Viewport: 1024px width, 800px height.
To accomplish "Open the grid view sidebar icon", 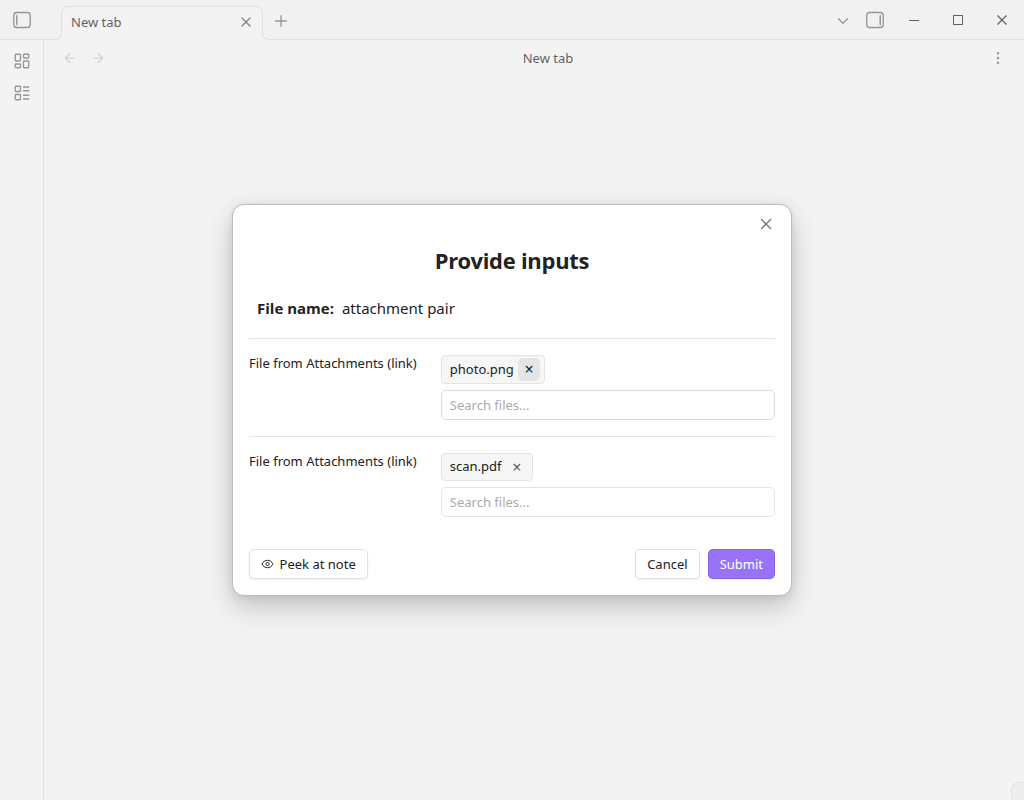I will (x=22, y=61).
